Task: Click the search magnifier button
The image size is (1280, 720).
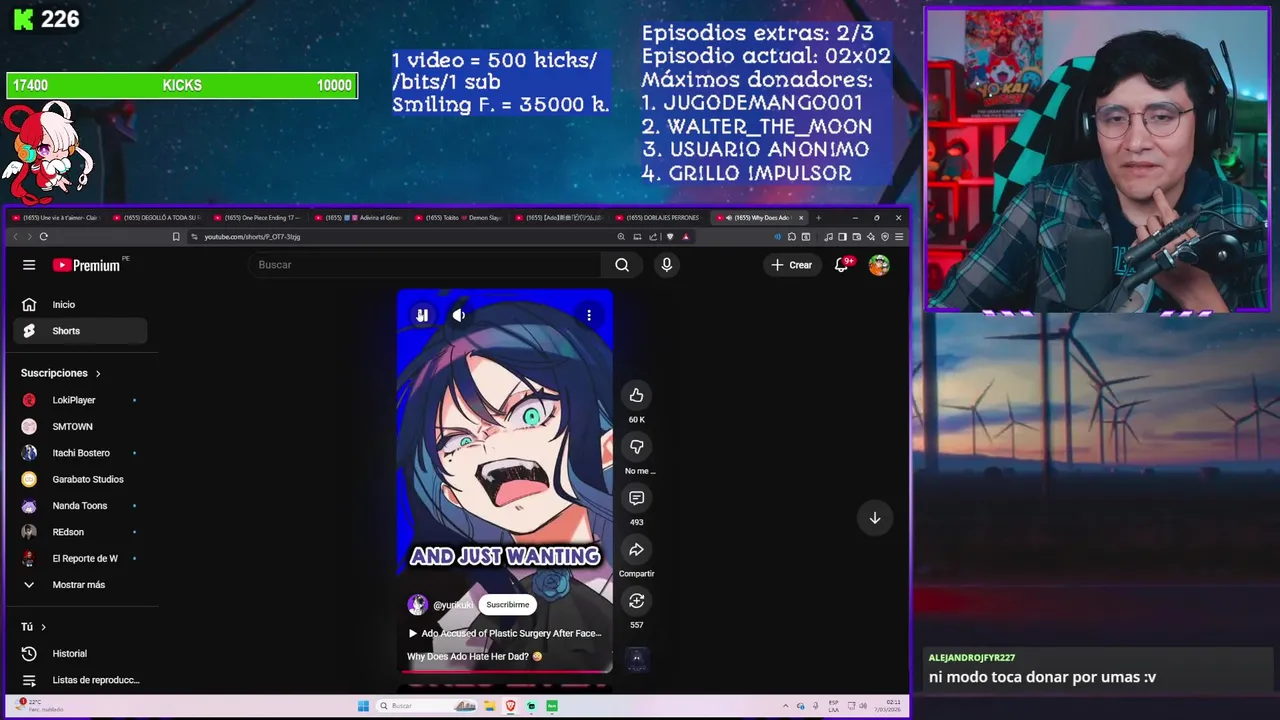Action: 622,265
